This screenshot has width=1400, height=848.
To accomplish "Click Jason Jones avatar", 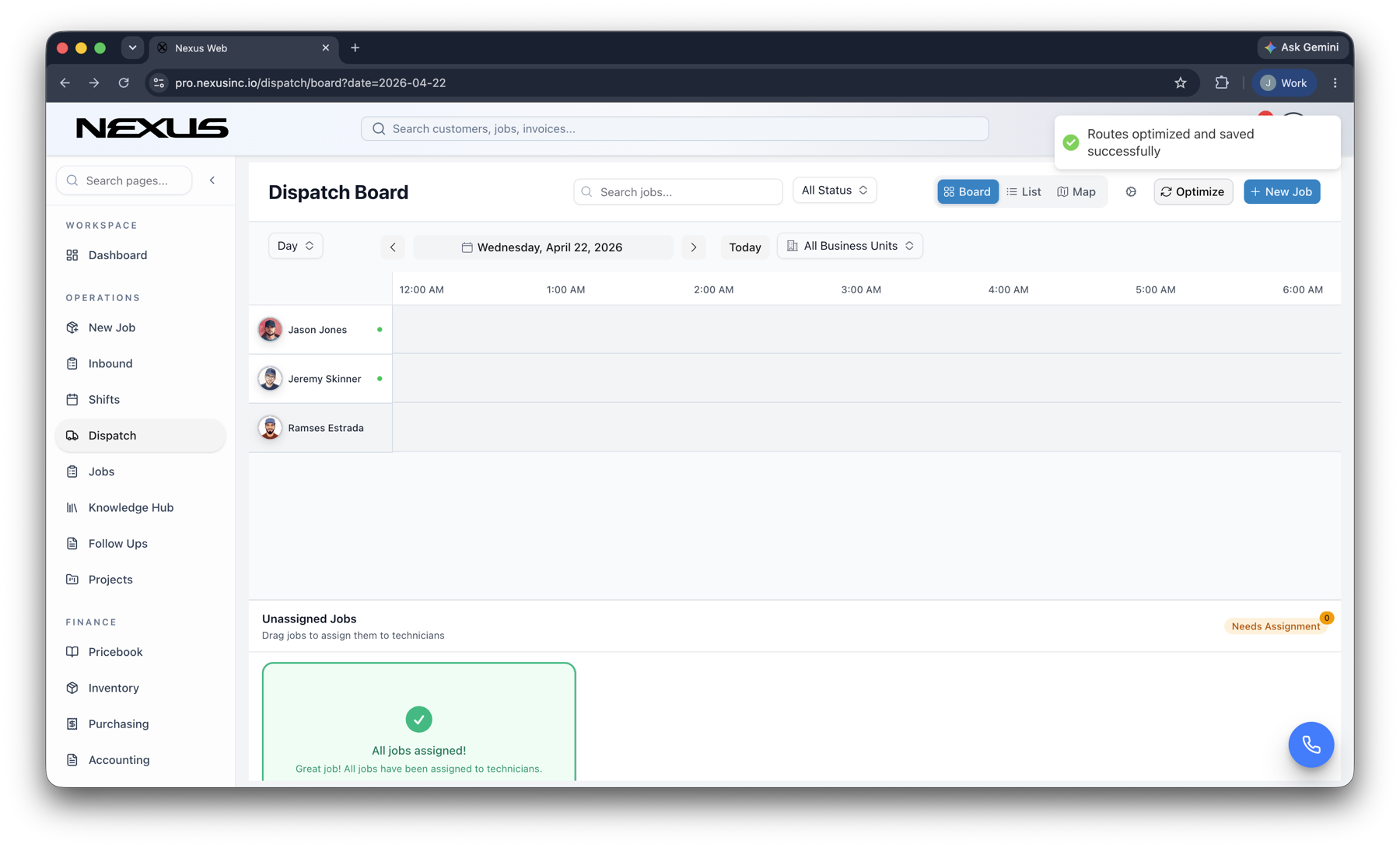I will pos(270,330).
